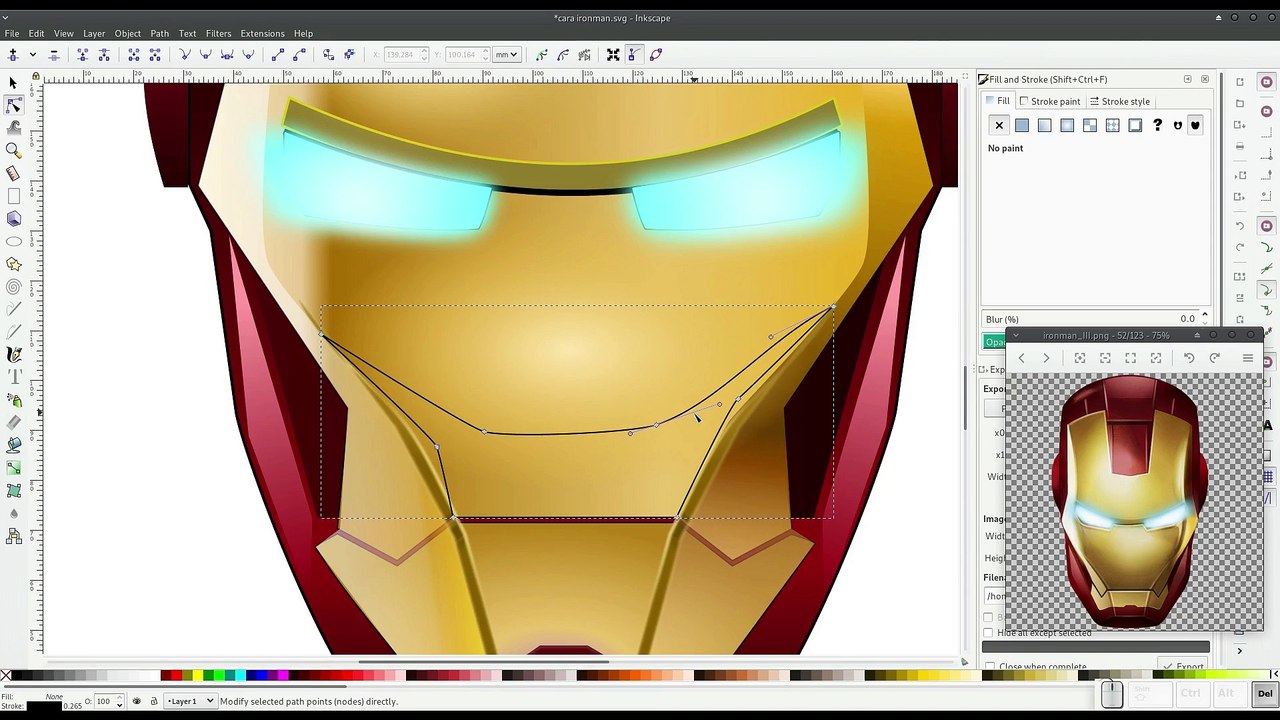Toggle Close when complete checkbox
The height and width of the screenshot is (720, 1280).
[988, 667]
